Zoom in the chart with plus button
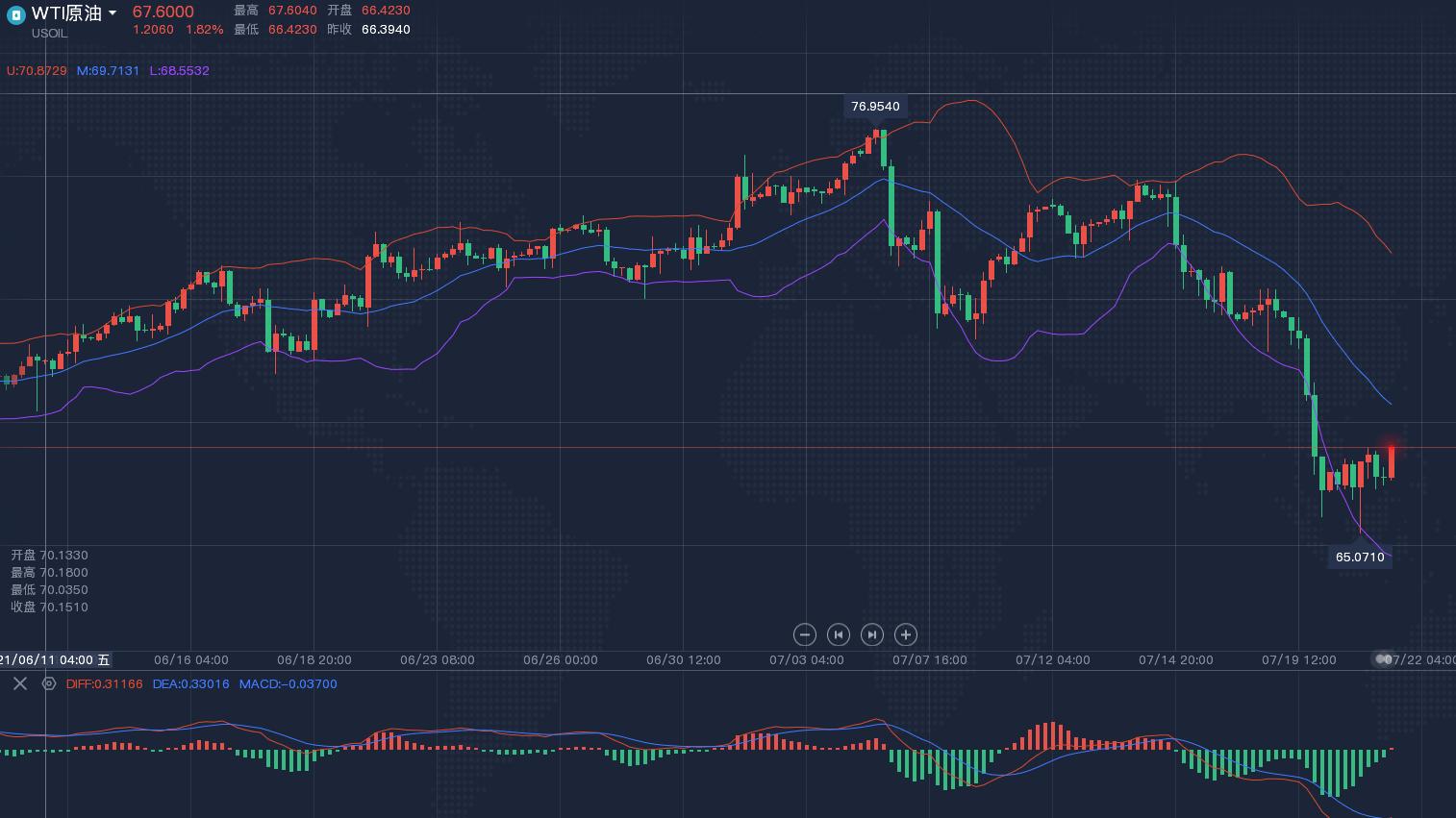The height and width of the screenshot is (818, 1456). point(905,634)
